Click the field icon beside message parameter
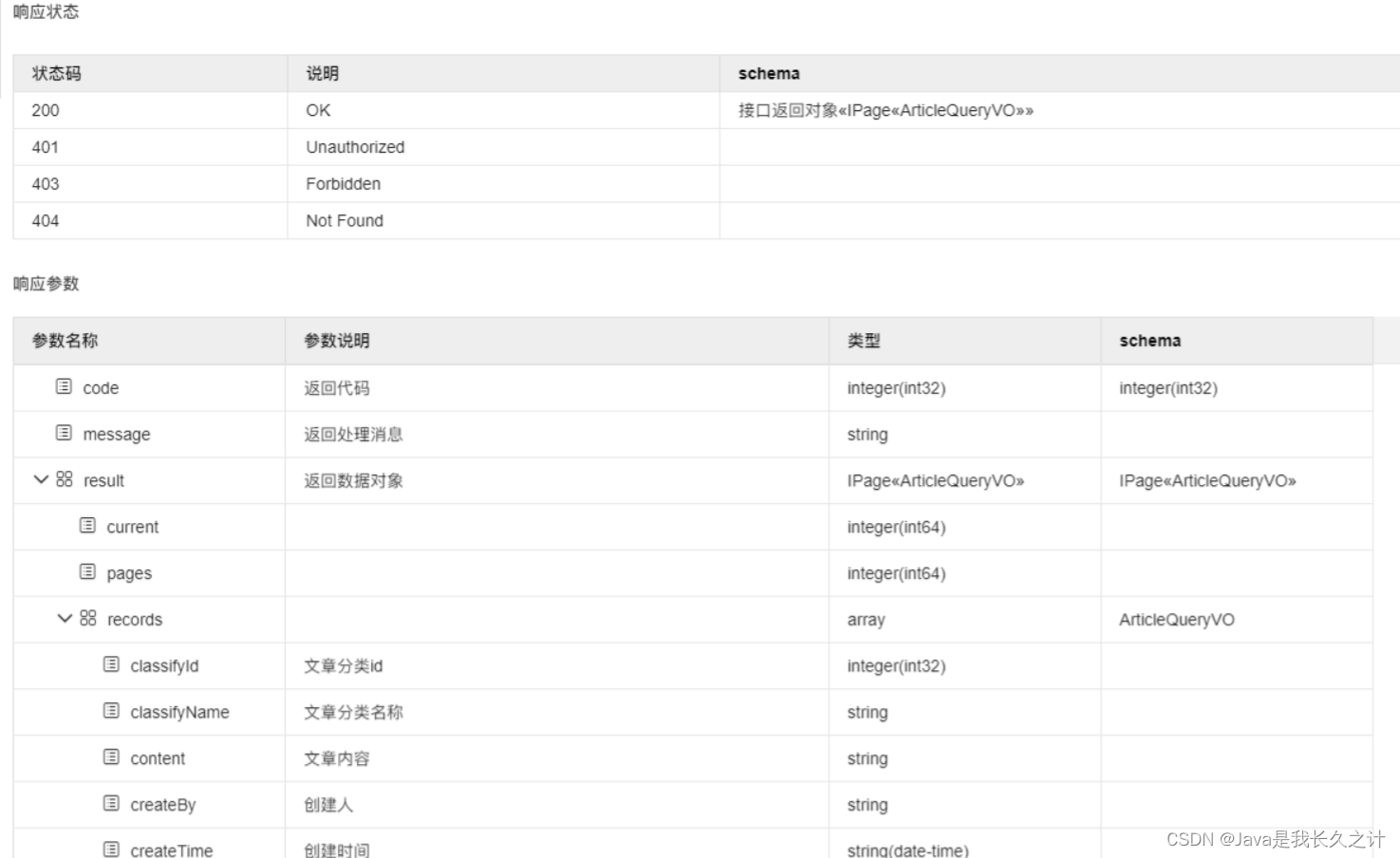The height and width of the screenshot is (858, 1400). tap(64, 434)
